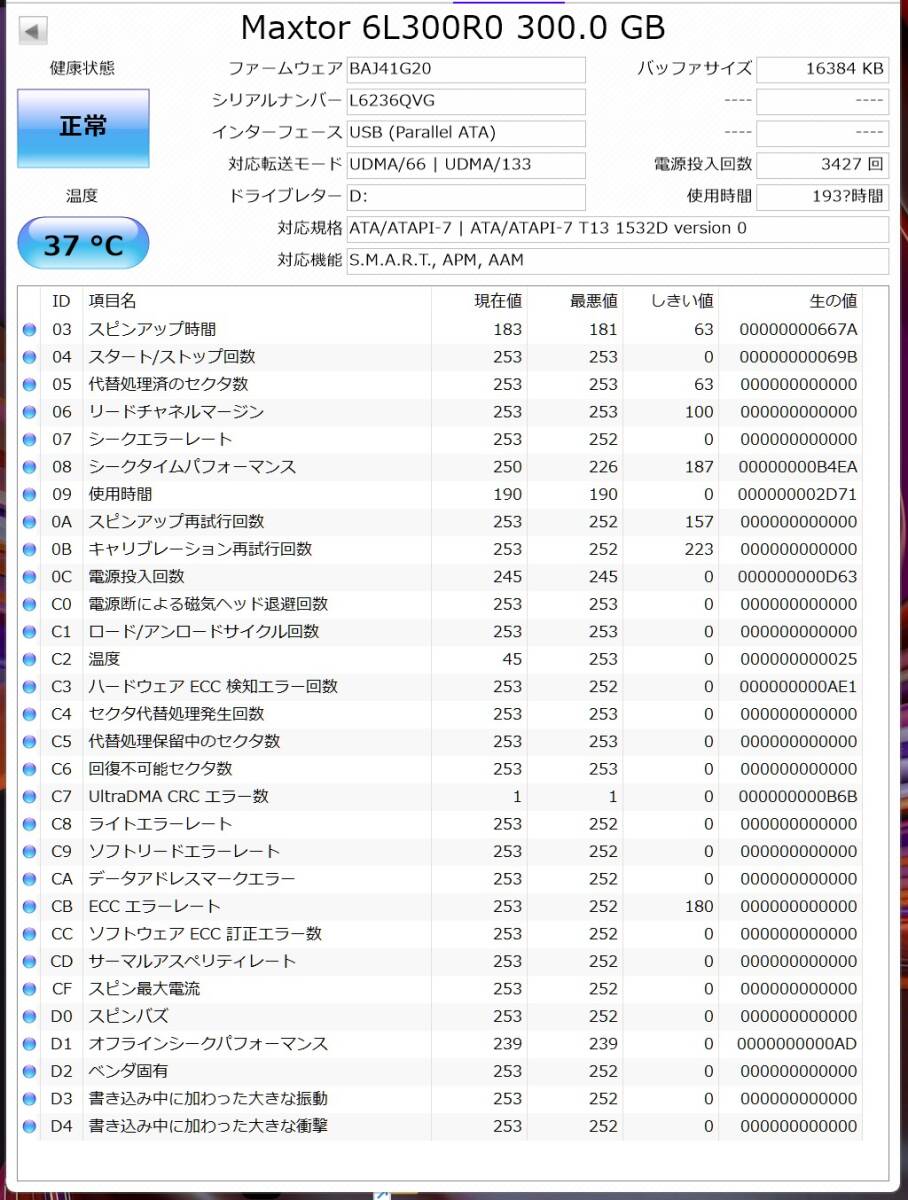
Task: Click the status dot next to 使用時間 attribute
Action: (x=30, y=493)
